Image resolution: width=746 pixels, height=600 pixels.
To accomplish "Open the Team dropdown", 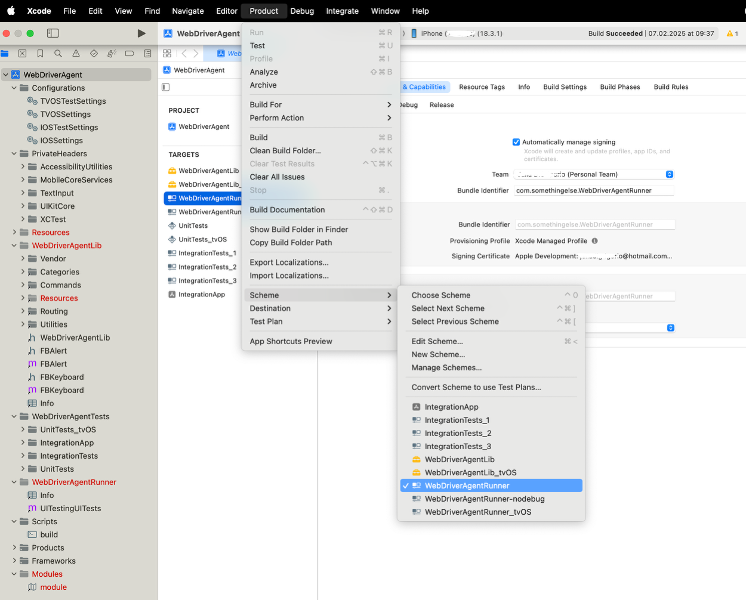I will 594,174.
